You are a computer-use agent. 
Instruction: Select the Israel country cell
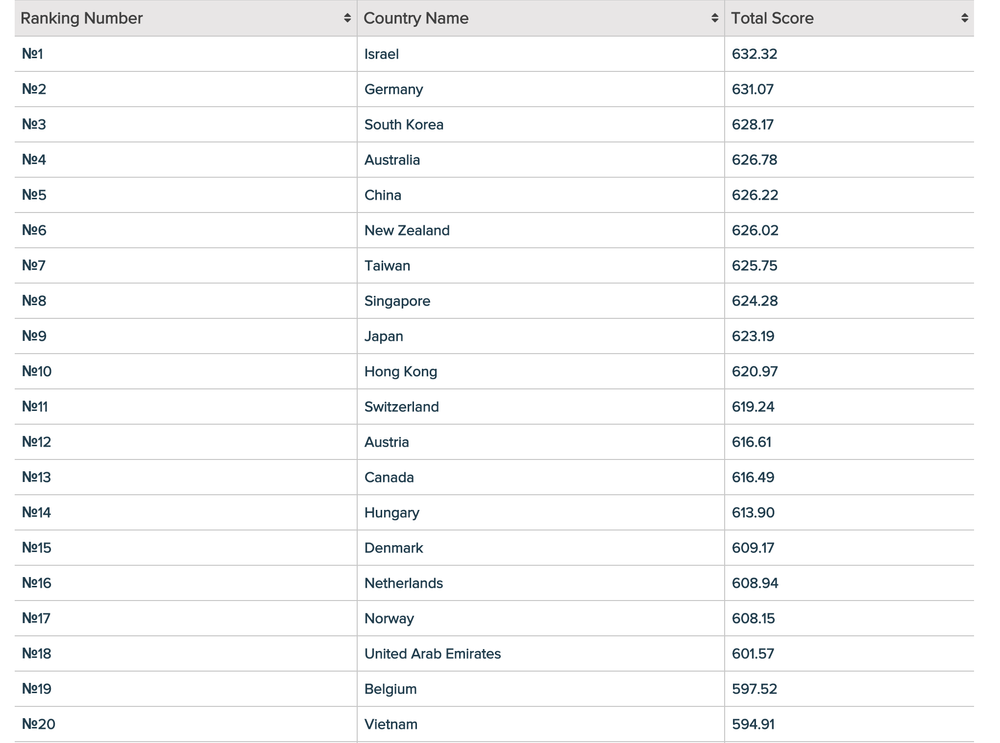(382, 54)
